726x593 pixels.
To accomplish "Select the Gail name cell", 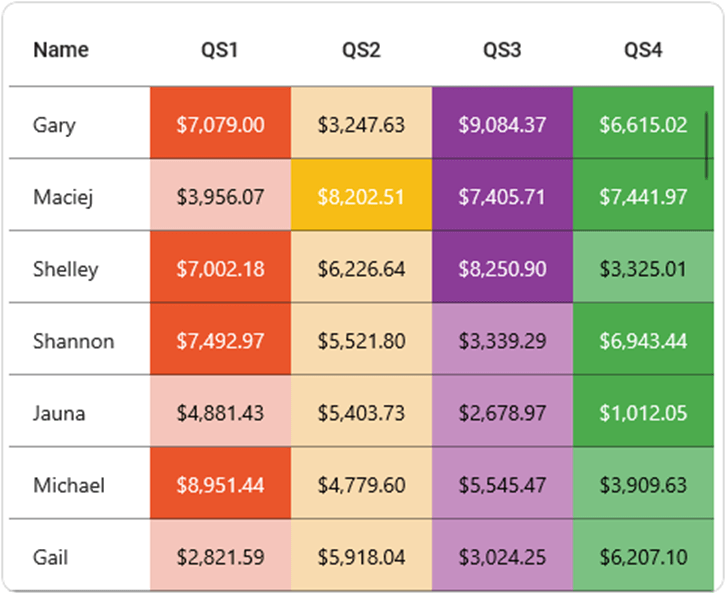I will 51,557.
